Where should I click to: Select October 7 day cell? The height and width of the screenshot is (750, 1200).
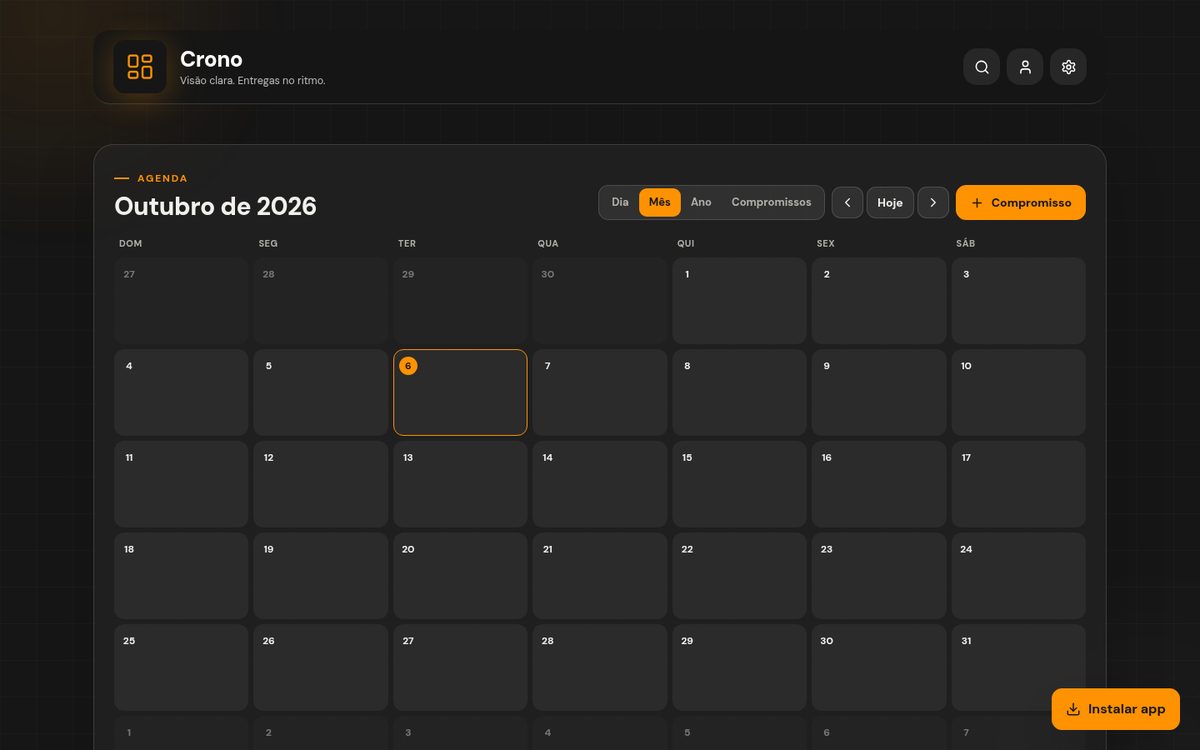coord(600,392)
